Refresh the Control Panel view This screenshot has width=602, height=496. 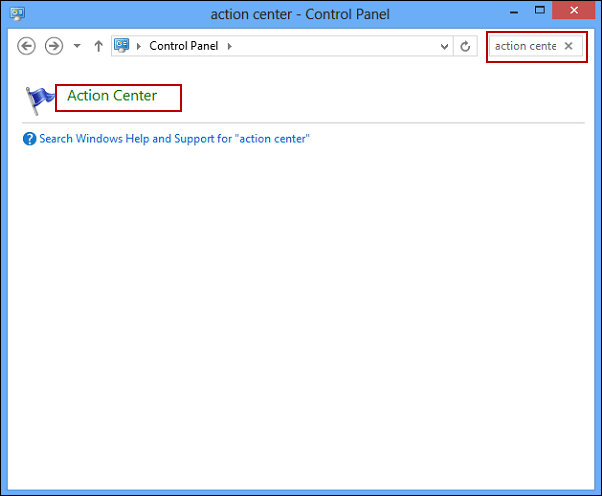click(x=465, y=46)
